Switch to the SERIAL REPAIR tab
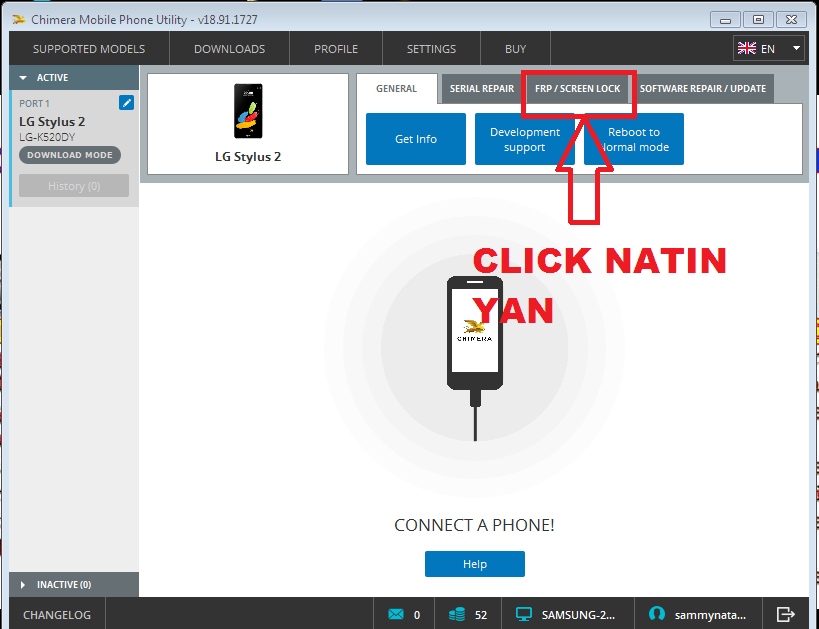This screenshot has width=819, height=629. pos(482,88)
